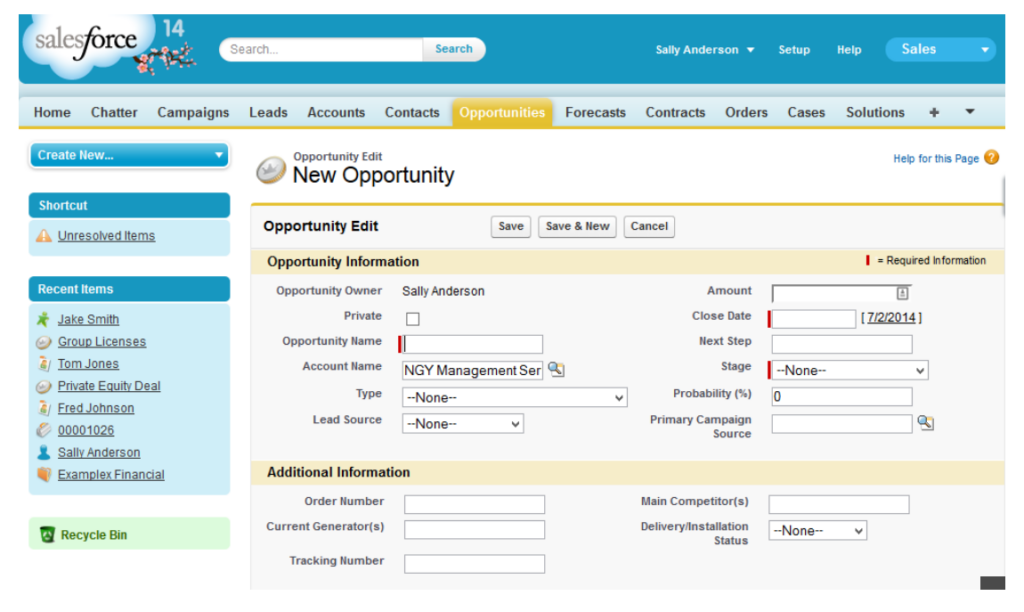Open the Campaigns tab
Viewport: 1024px width, 612px height.
tap(193, 112)
